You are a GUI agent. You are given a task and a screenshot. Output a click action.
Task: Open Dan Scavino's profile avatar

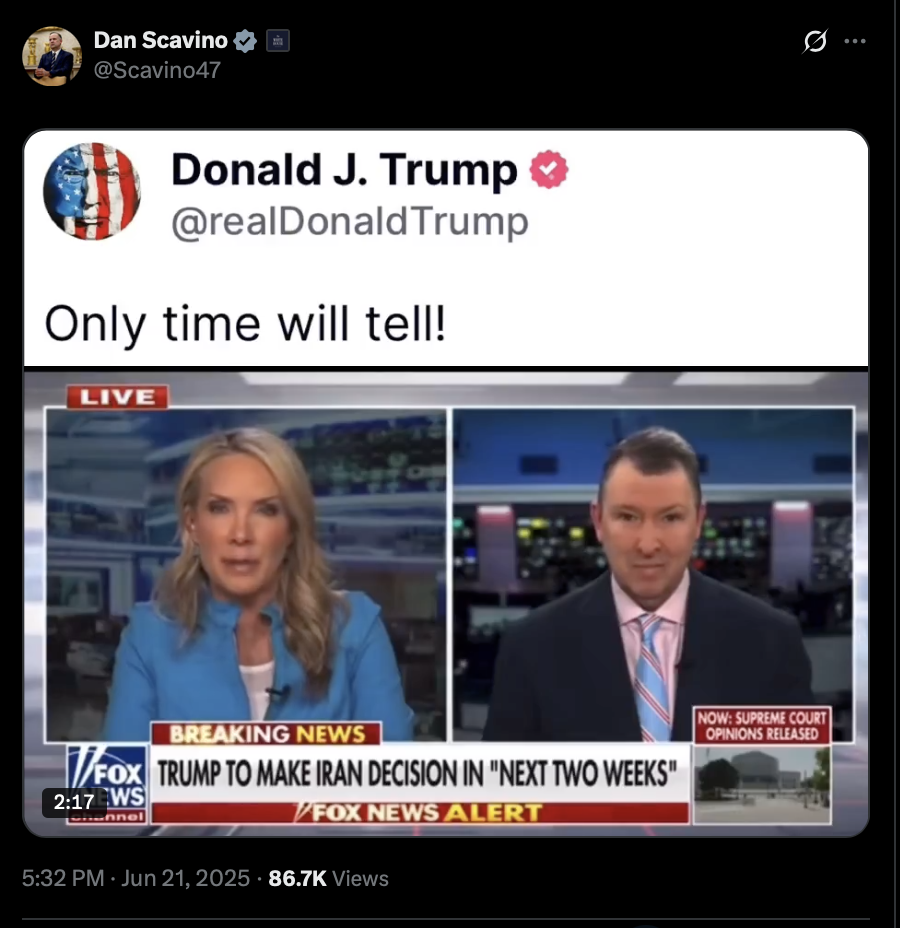pyautogui.click(x=52, y=56)
